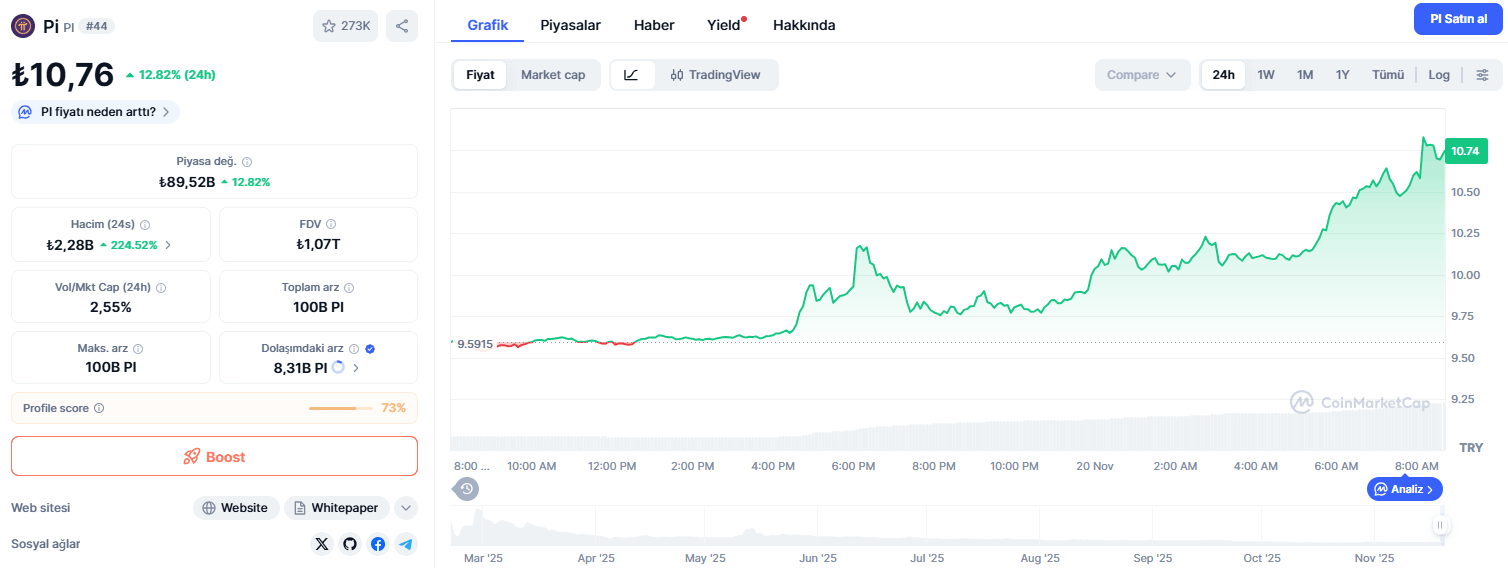Open the Telegram social link
The height and width of the screenshot is (568, 1508).
(405, 544)
